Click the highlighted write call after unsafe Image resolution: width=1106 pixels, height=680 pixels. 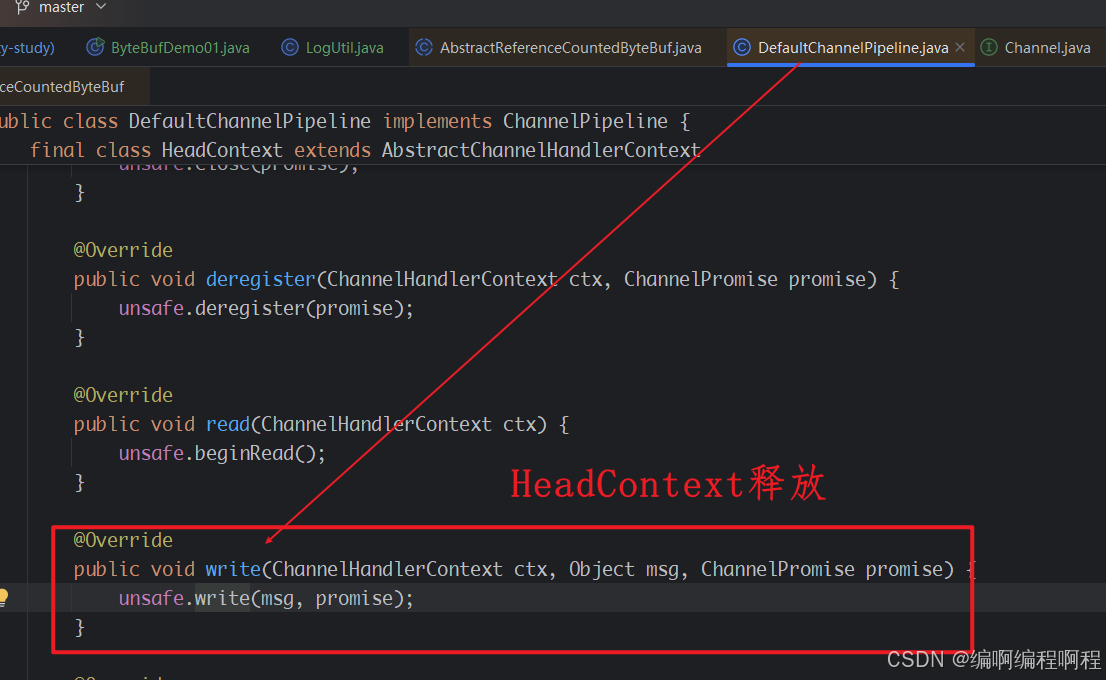[x=222, y=598]
